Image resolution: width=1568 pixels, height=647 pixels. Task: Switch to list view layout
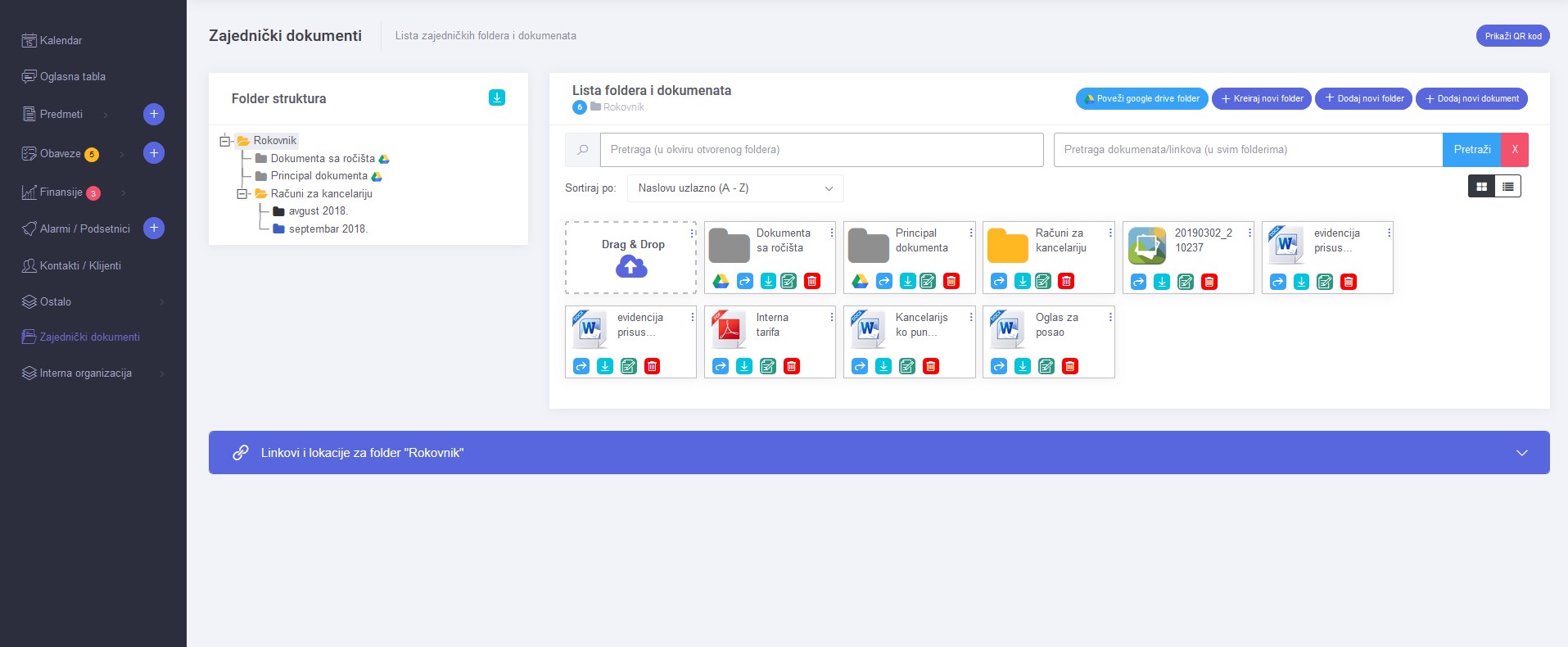(x=1507, y=187)
